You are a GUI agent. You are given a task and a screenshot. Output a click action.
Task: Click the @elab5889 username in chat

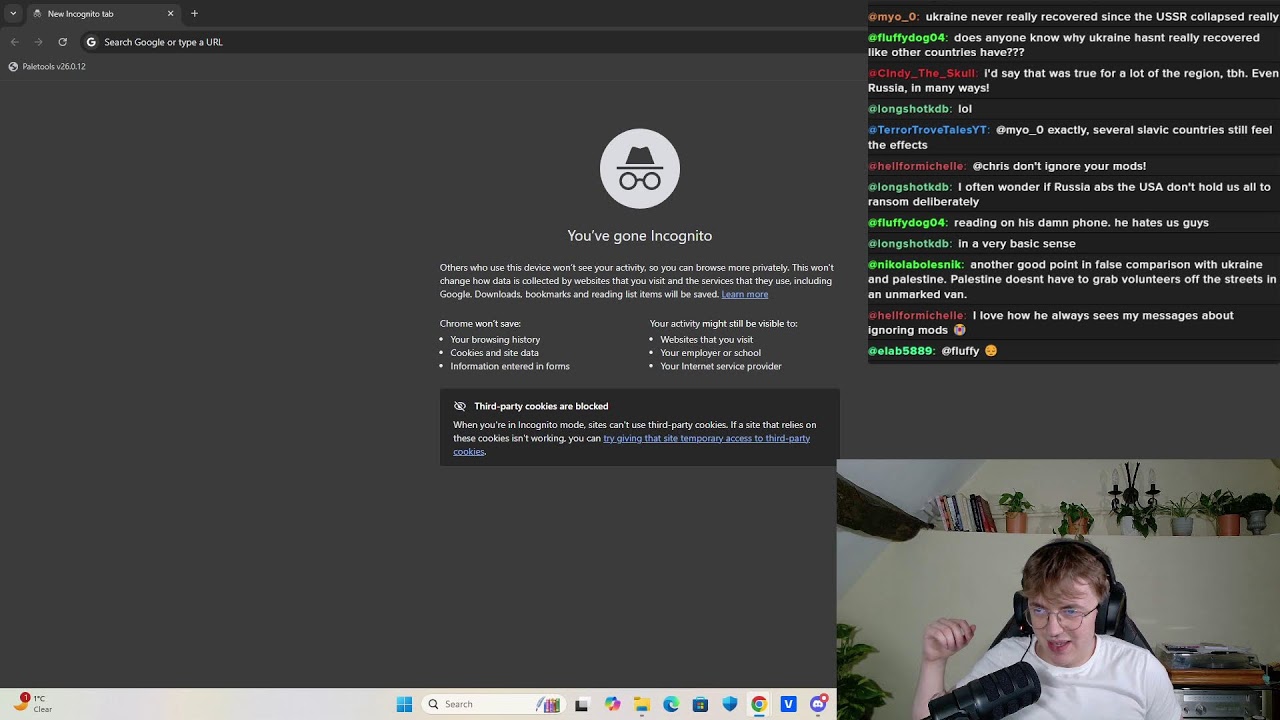901,351
